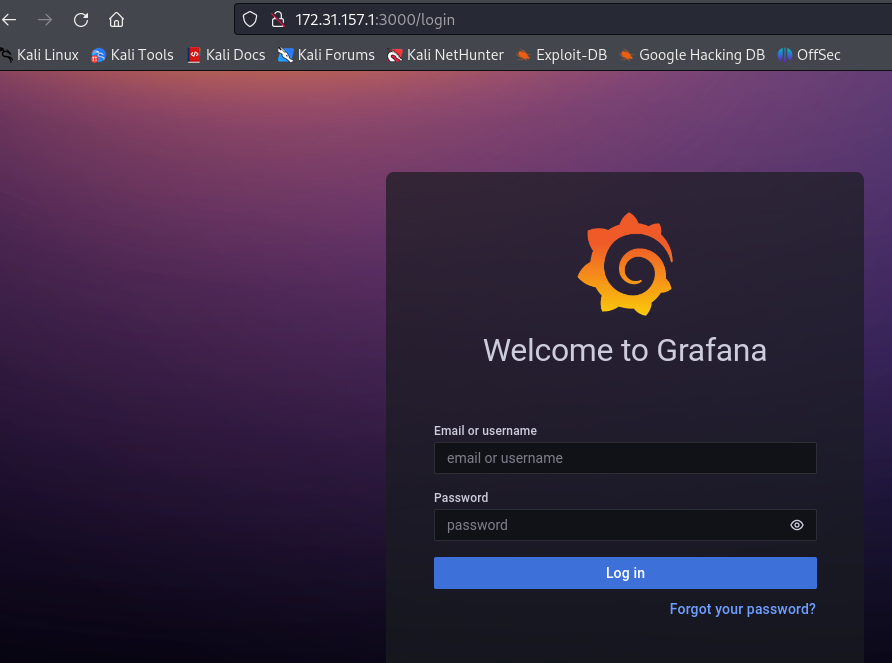
Task: Open the tracking protection shield icon
Action: coord(251,20)
